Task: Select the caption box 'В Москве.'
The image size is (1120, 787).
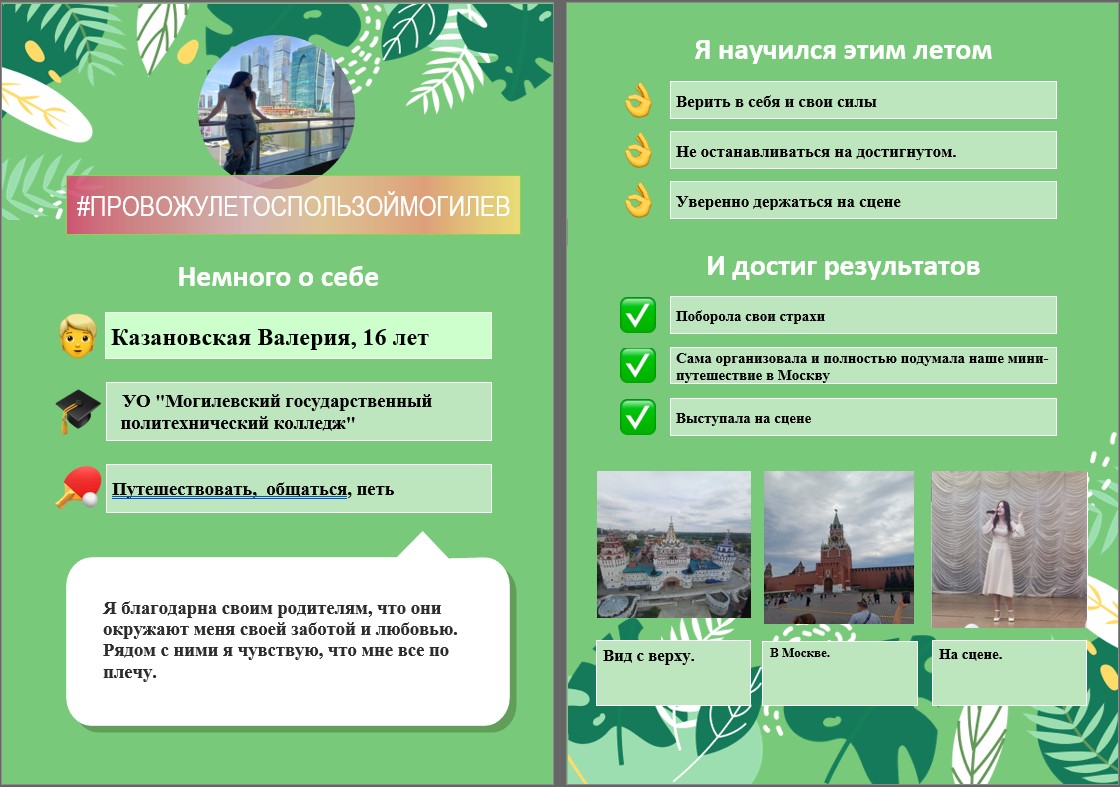Action: click(840, 673)
